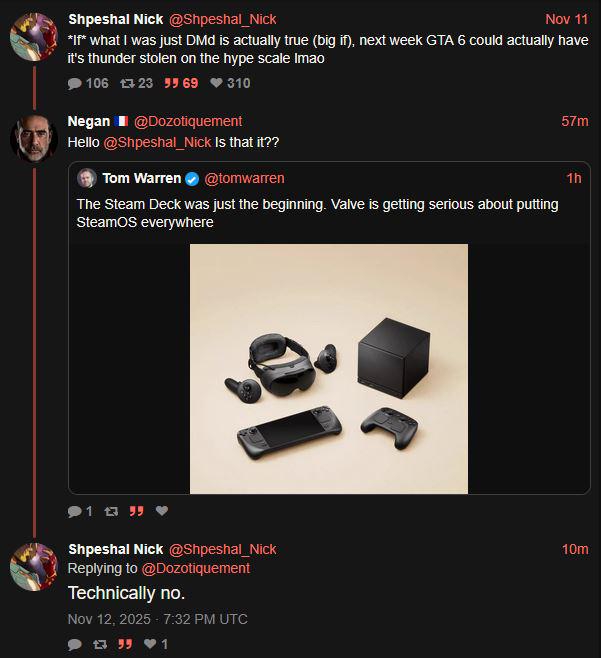601x658 pixels.
Task: Open the @tomwarren profile link
Action: pyautogui.click(x=244, y=178)
